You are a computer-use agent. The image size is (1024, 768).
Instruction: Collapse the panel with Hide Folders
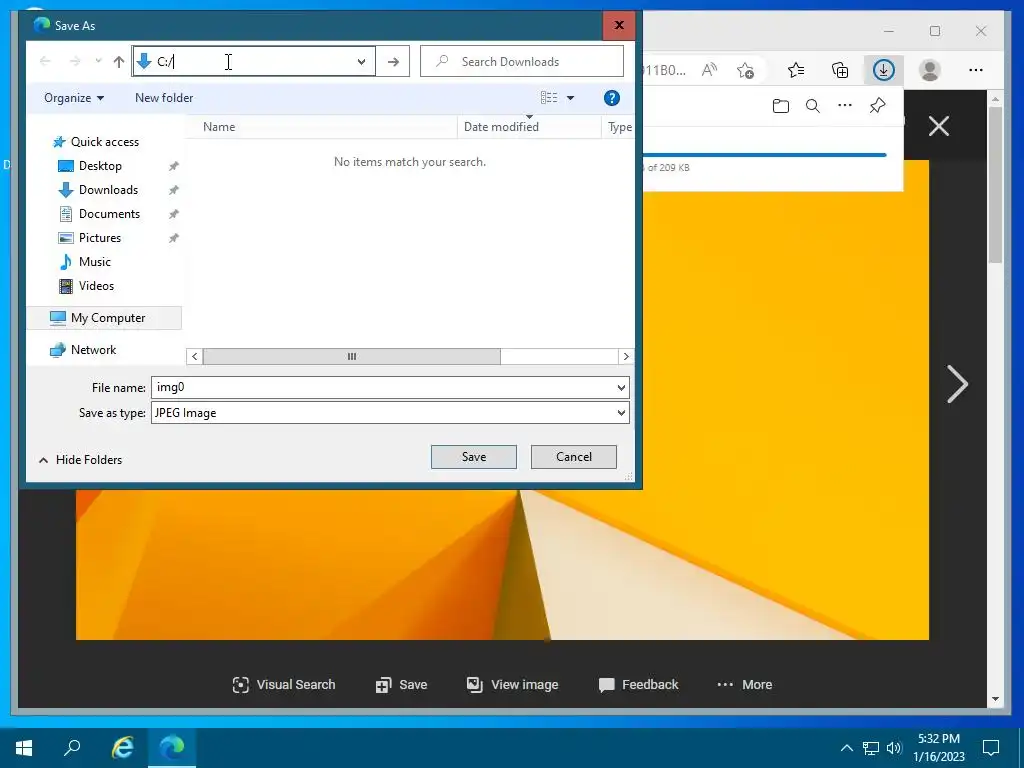point(80,460)
